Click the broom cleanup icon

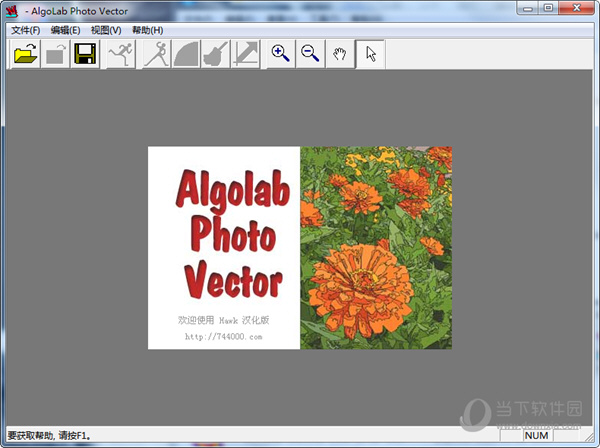click(216, 54)
